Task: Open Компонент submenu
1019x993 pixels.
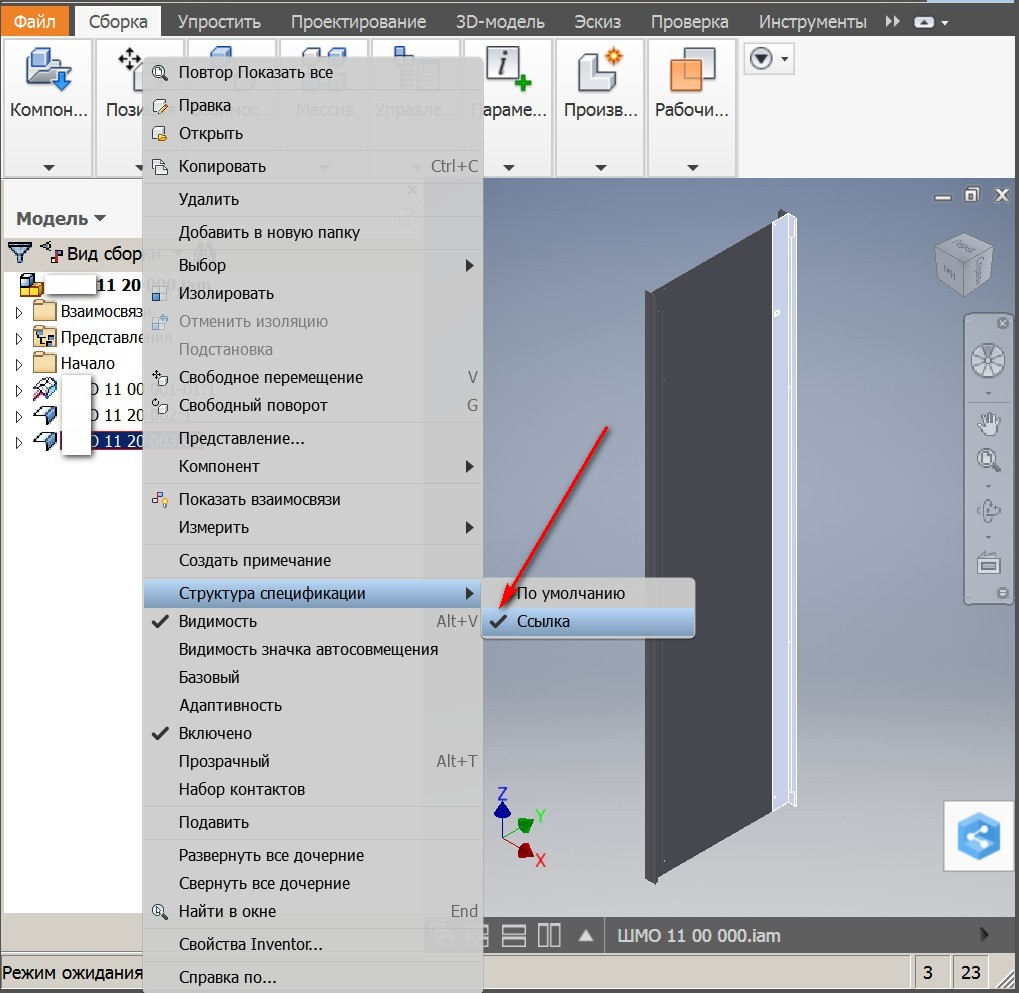Action: (313, 467)
